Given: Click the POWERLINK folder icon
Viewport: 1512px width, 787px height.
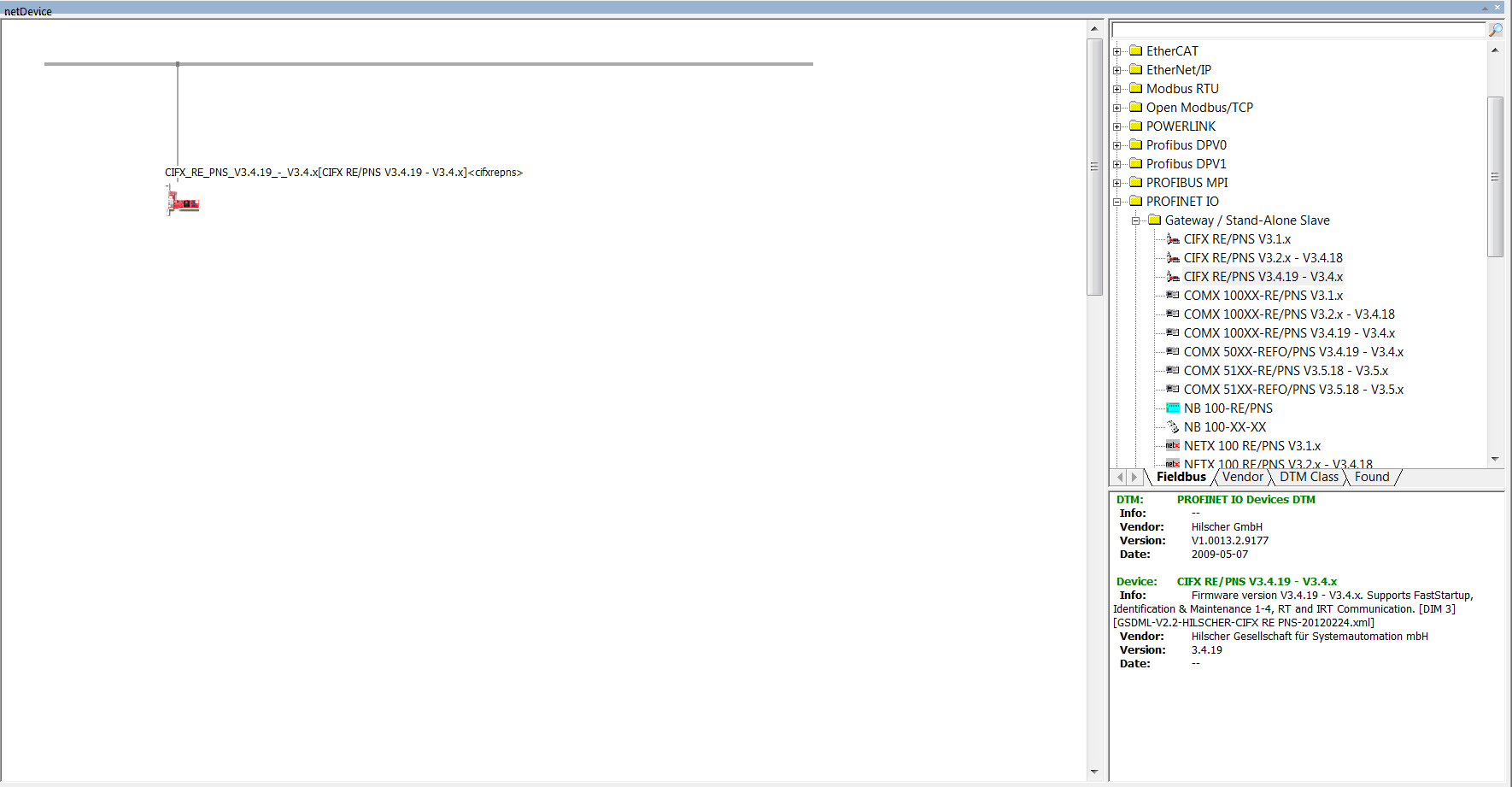Looking at the screenshot, I should tap(1136, 126).
